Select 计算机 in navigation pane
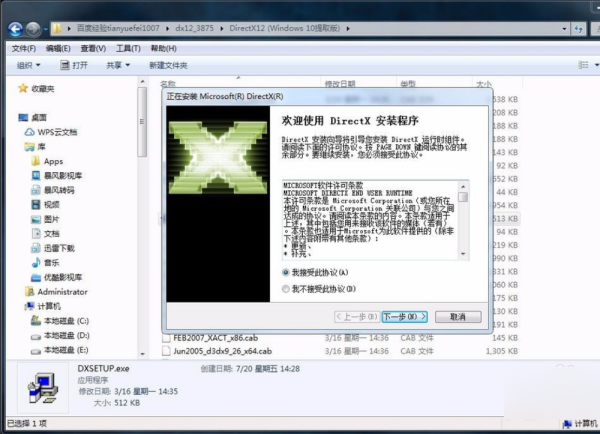Screen dimensions: 600x434 pos(42,306)
